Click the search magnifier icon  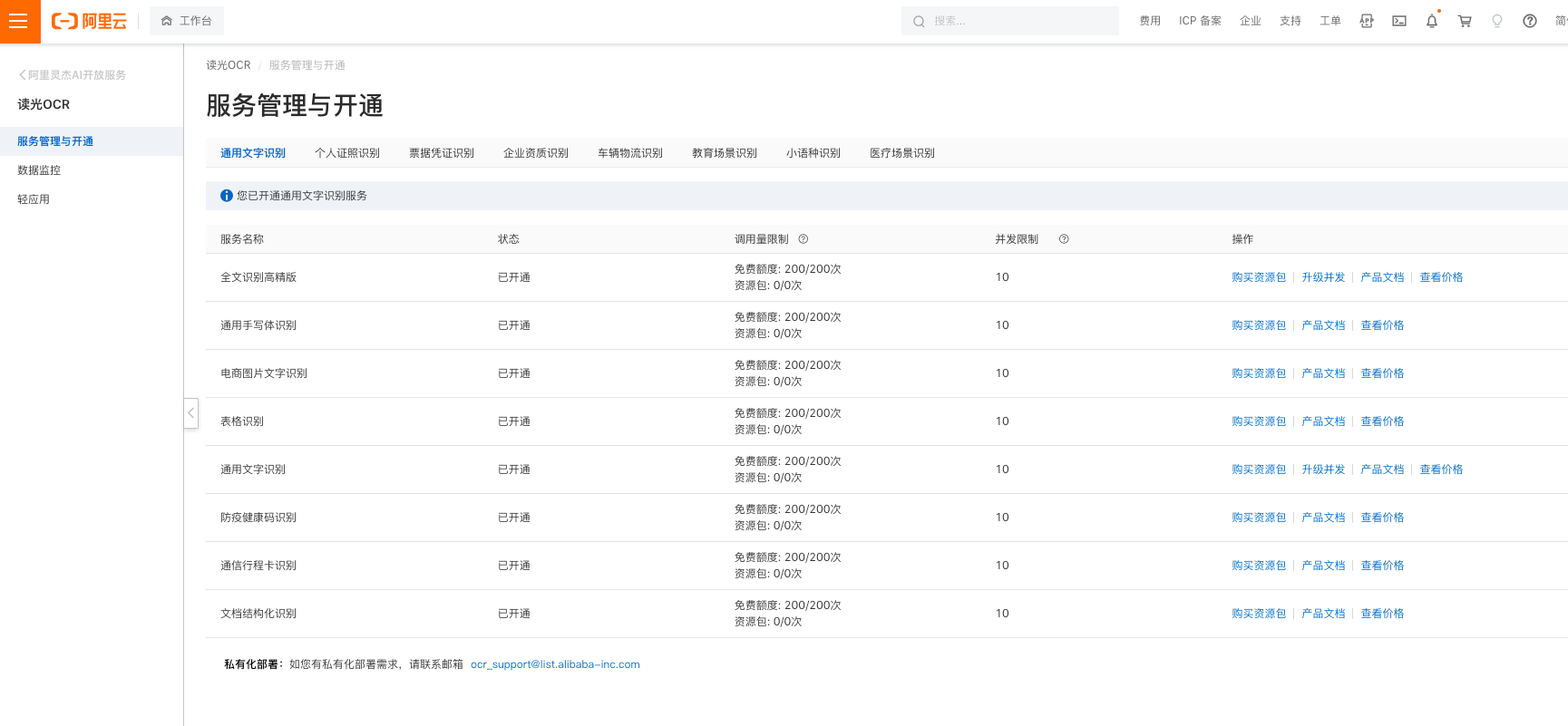(x=919, y=21)
